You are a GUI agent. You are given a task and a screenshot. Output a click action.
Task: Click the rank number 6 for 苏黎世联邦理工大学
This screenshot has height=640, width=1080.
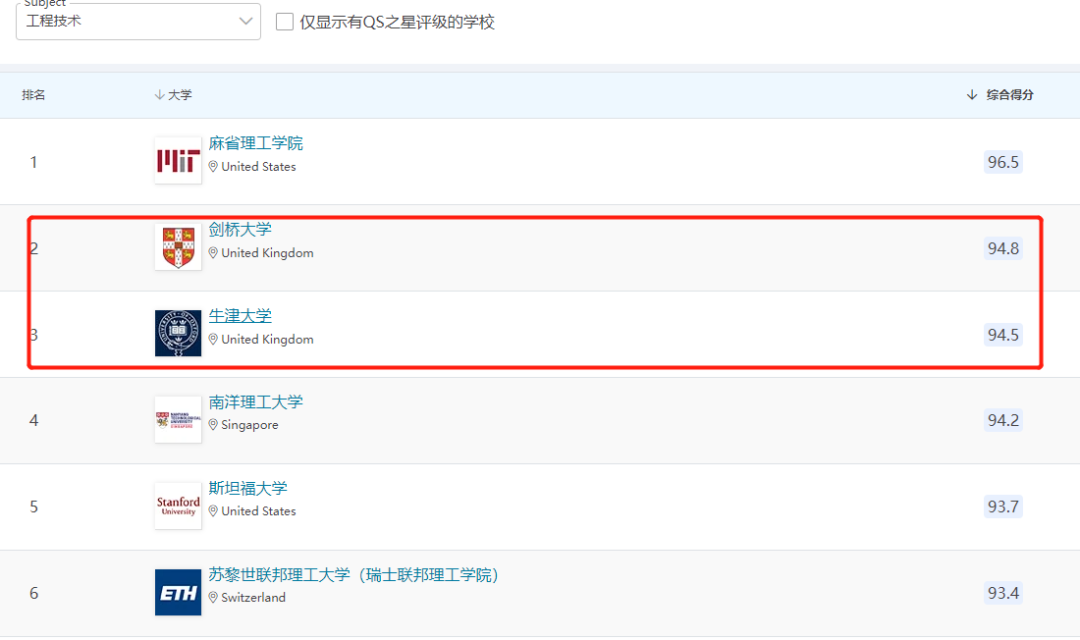click(x=34, y=593)
